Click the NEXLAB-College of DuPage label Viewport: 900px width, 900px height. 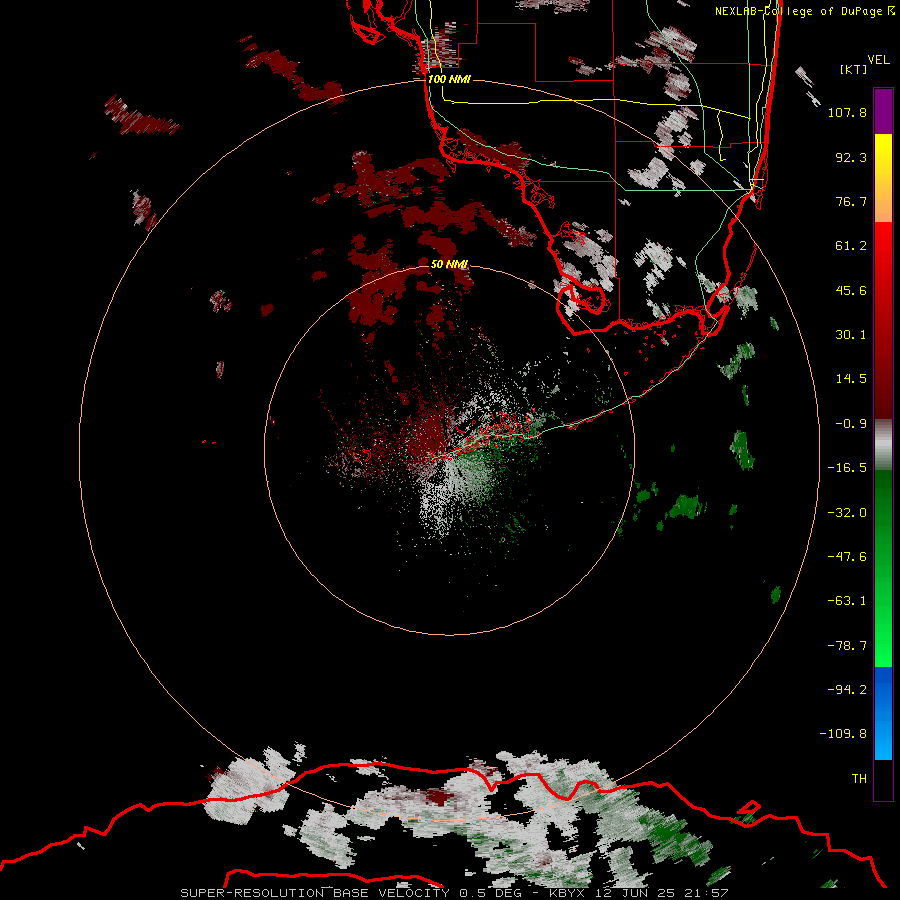(804, 11)
